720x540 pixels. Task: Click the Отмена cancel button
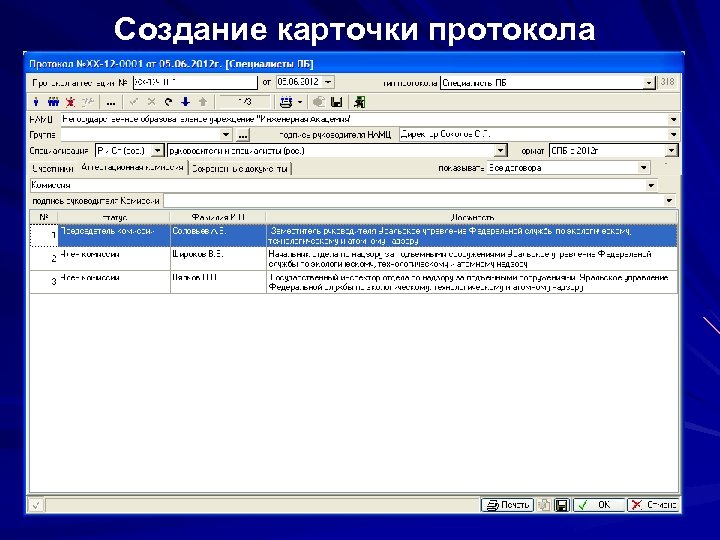653,505
